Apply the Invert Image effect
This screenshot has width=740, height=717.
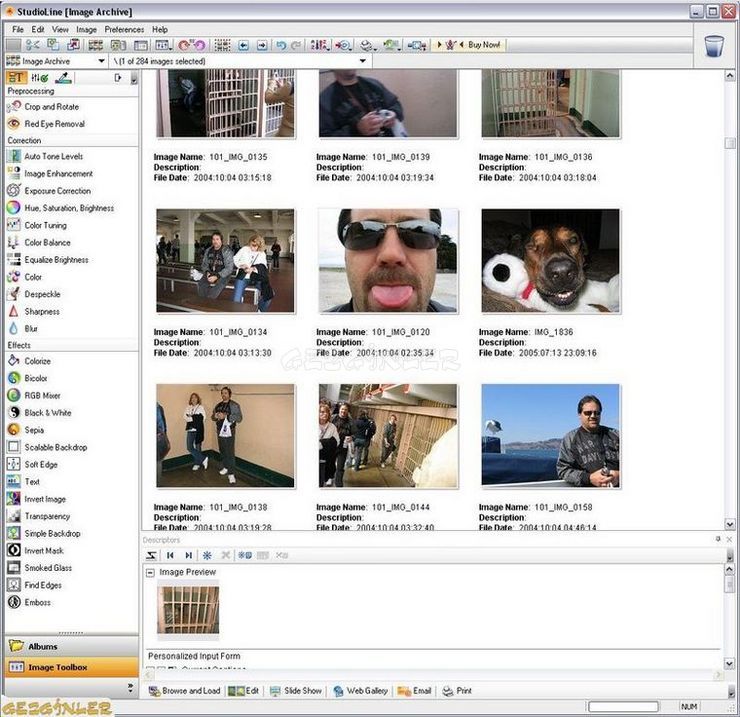[x=37, y=499]
